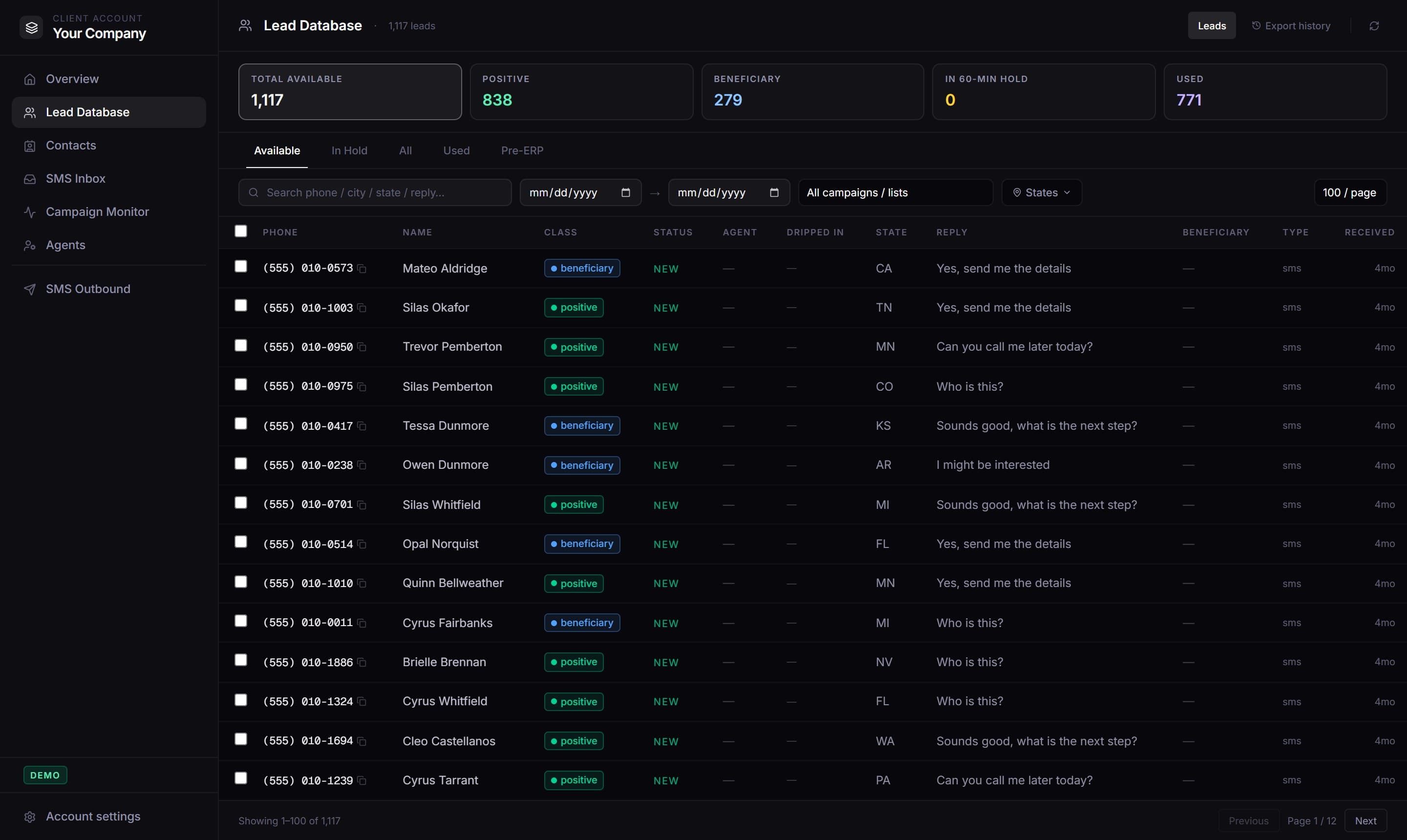Go to the Next page
Viewport: 1407px width, 840px height.
(1365, 821)
